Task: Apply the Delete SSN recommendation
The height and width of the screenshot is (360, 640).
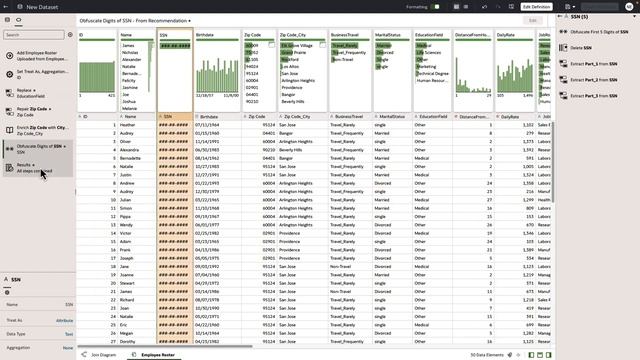Action: pos(576,48)
